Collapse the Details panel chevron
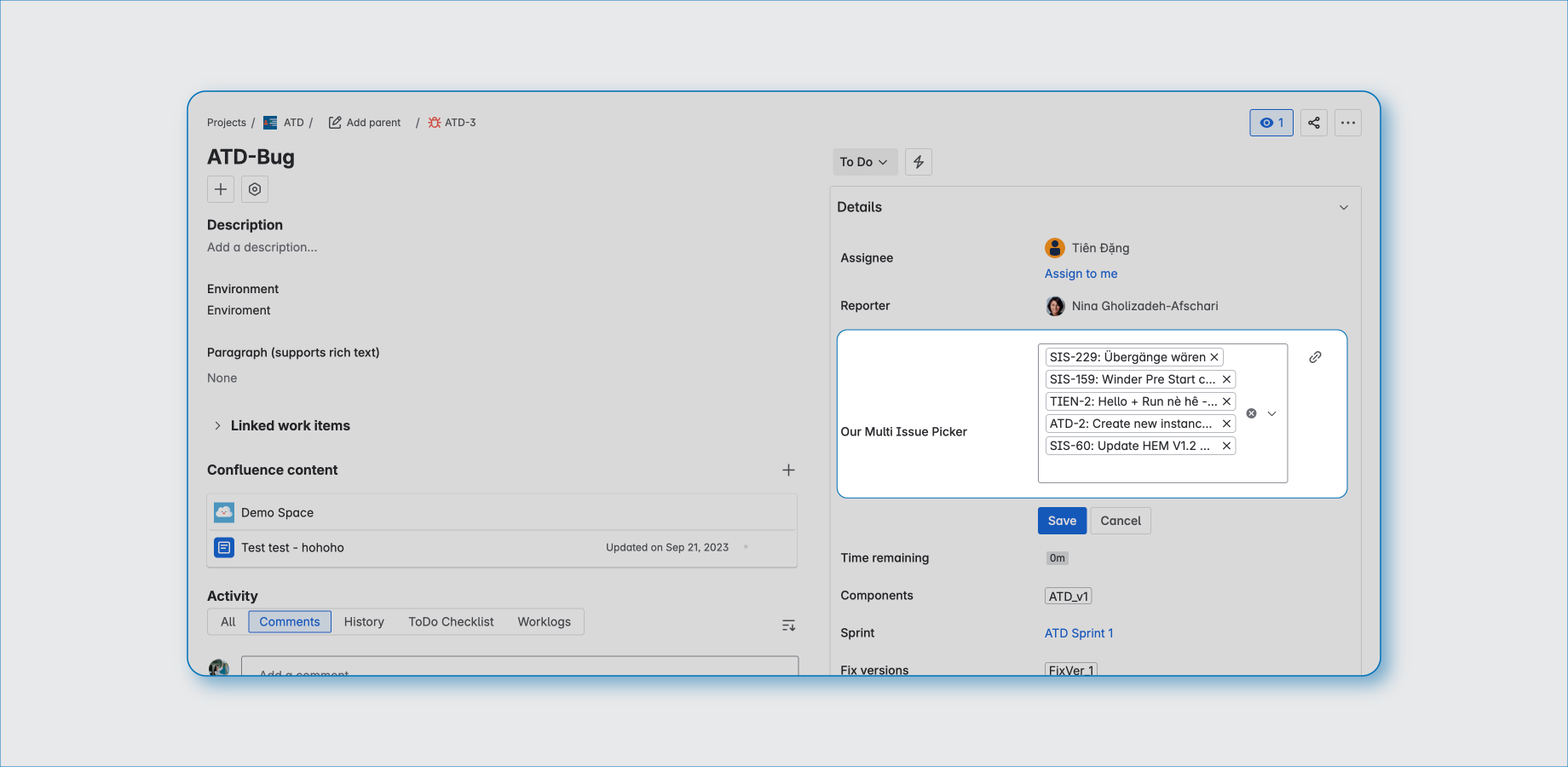Screen dimensions: 1568x767 click(x=1343, y=208)
